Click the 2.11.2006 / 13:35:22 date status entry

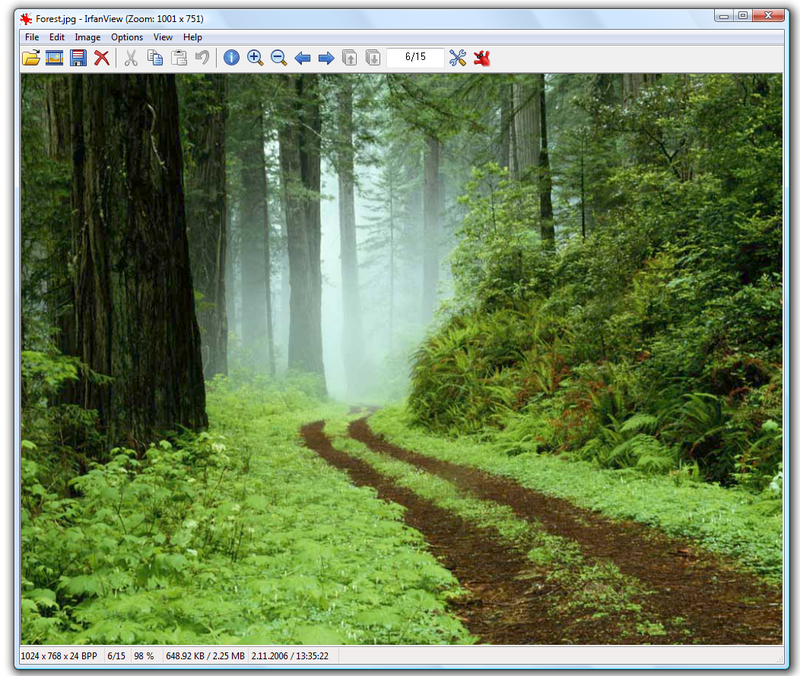pos(290,656)
